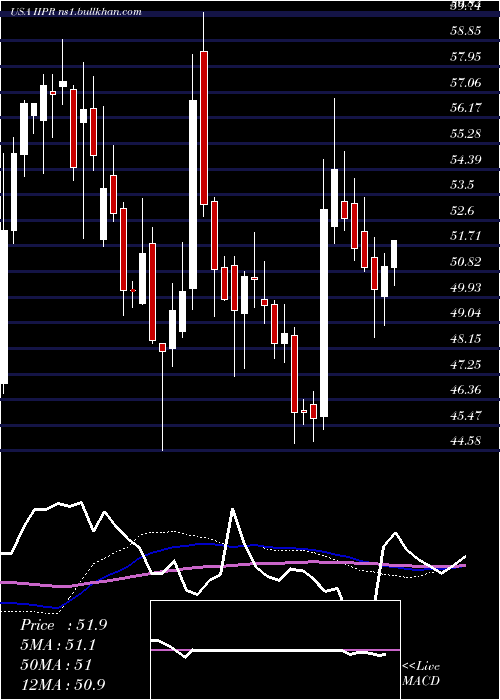Click the tall white candle rising from 45.47

click(x=324, y=312)
